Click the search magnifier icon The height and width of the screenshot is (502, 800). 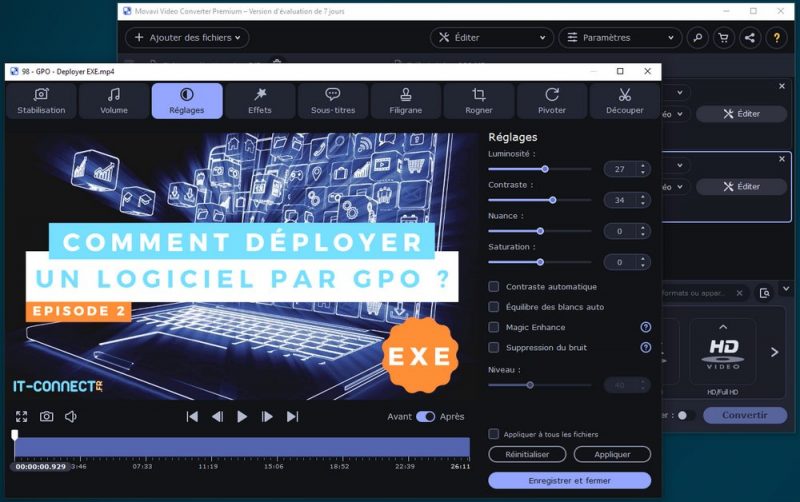click(698, 38)
